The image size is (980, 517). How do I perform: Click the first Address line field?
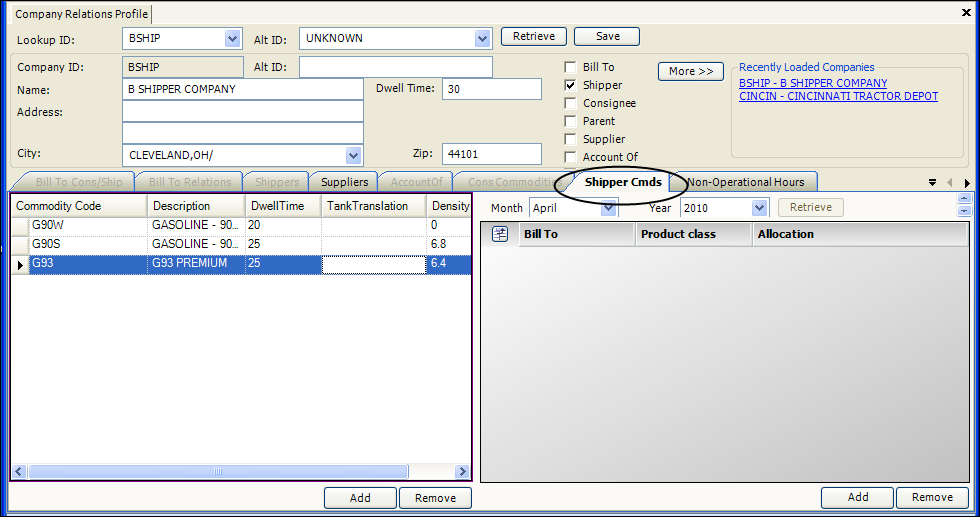coord(242,111)
